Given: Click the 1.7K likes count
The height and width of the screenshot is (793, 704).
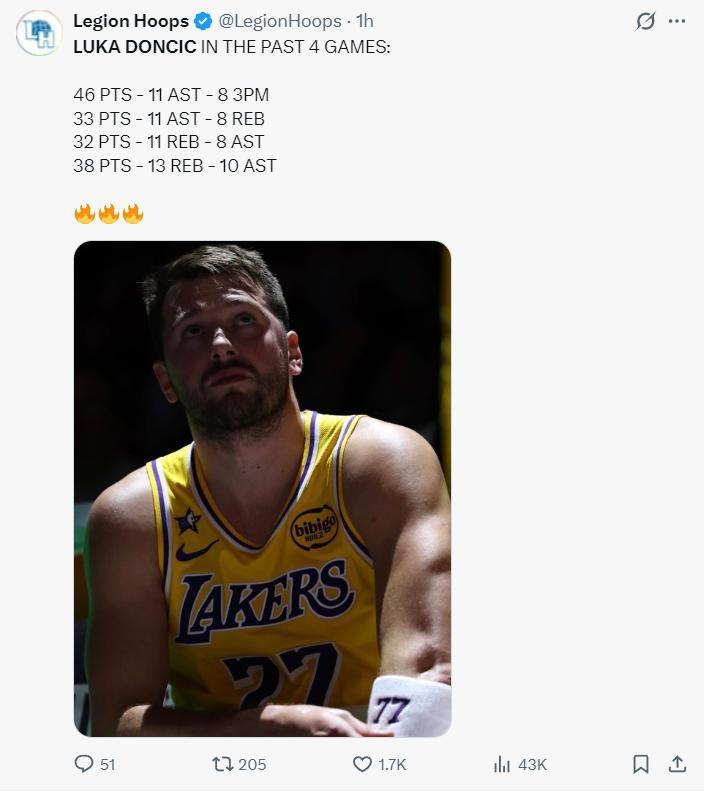Looking at the screenshot, I should 392,764.
